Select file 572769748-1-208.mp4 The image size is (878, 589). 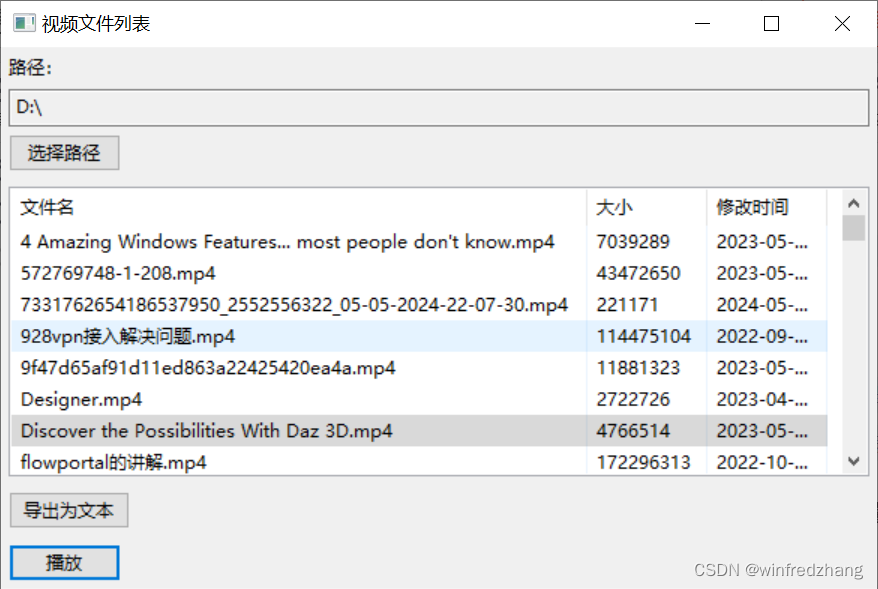point(118,273)
